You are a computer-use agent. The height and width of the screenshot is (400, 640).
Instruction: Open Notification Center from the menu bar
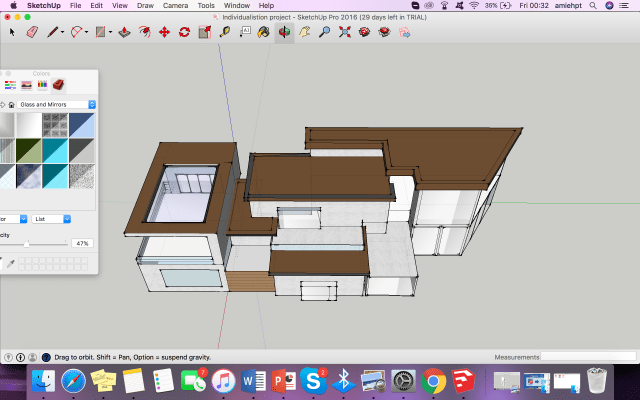click(624, 6)
